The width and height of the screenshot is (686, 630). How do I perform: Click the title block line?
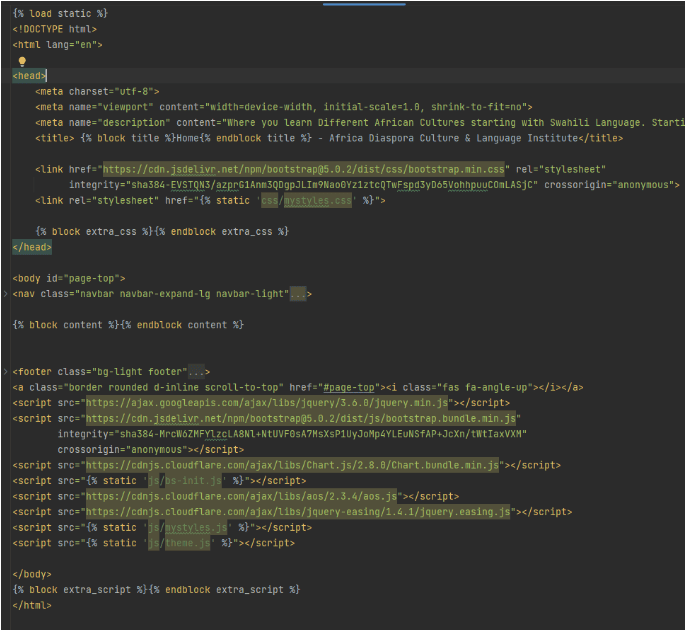pos(329,138)
